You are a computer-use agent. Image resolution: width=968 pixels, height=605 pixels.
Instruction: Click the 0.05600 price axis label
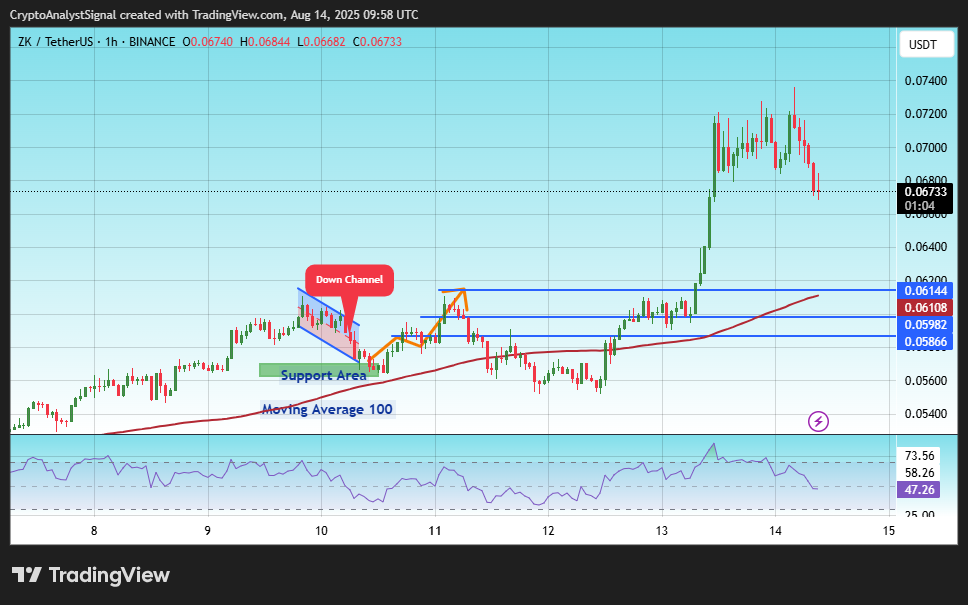[x=925, y=380]
